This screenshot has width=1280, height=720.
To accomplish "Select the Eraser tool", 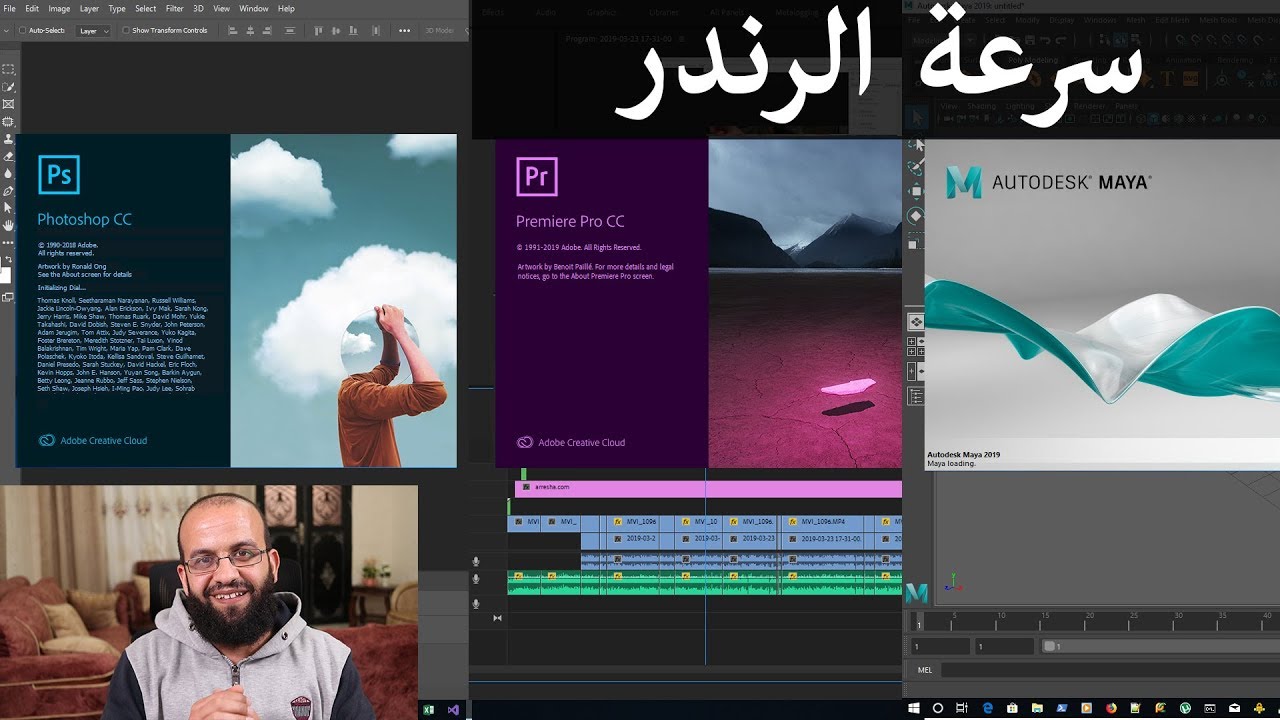I will (x=8, y=156).
